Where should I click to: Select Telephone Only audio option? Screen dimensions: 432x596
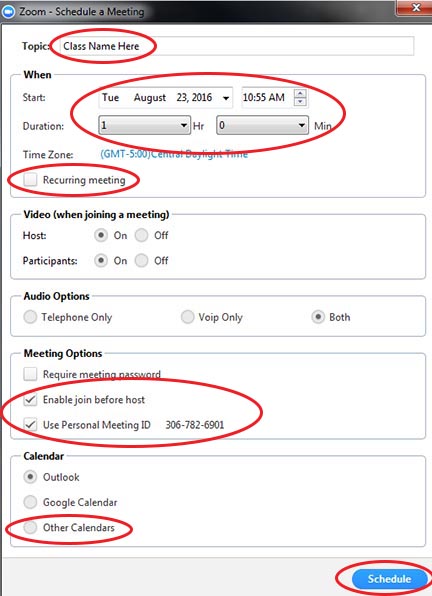[x=30, y=317]
